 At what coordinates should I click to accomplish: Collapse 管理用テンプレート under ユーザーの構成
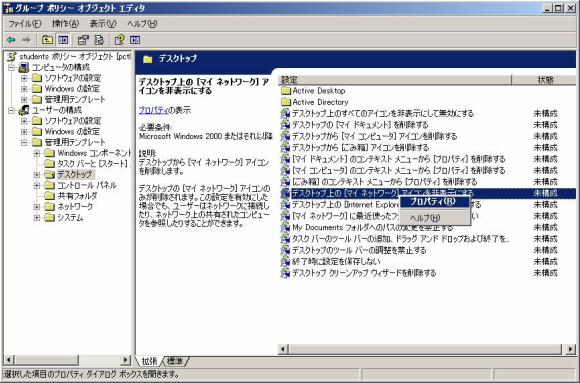[x=24, y=142]
